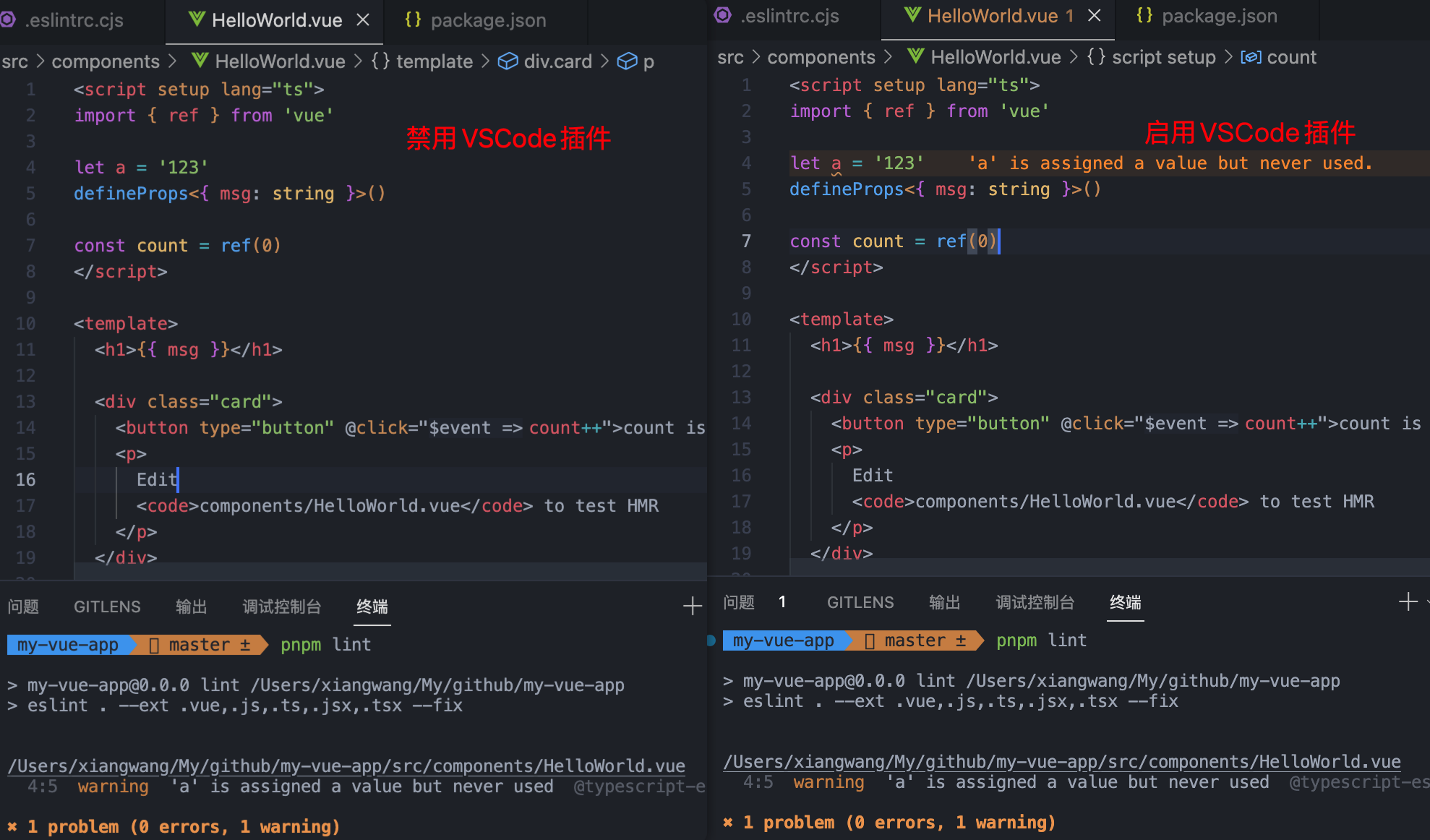Click p element cube icon in left breadcrumb

tap(627, 61)
